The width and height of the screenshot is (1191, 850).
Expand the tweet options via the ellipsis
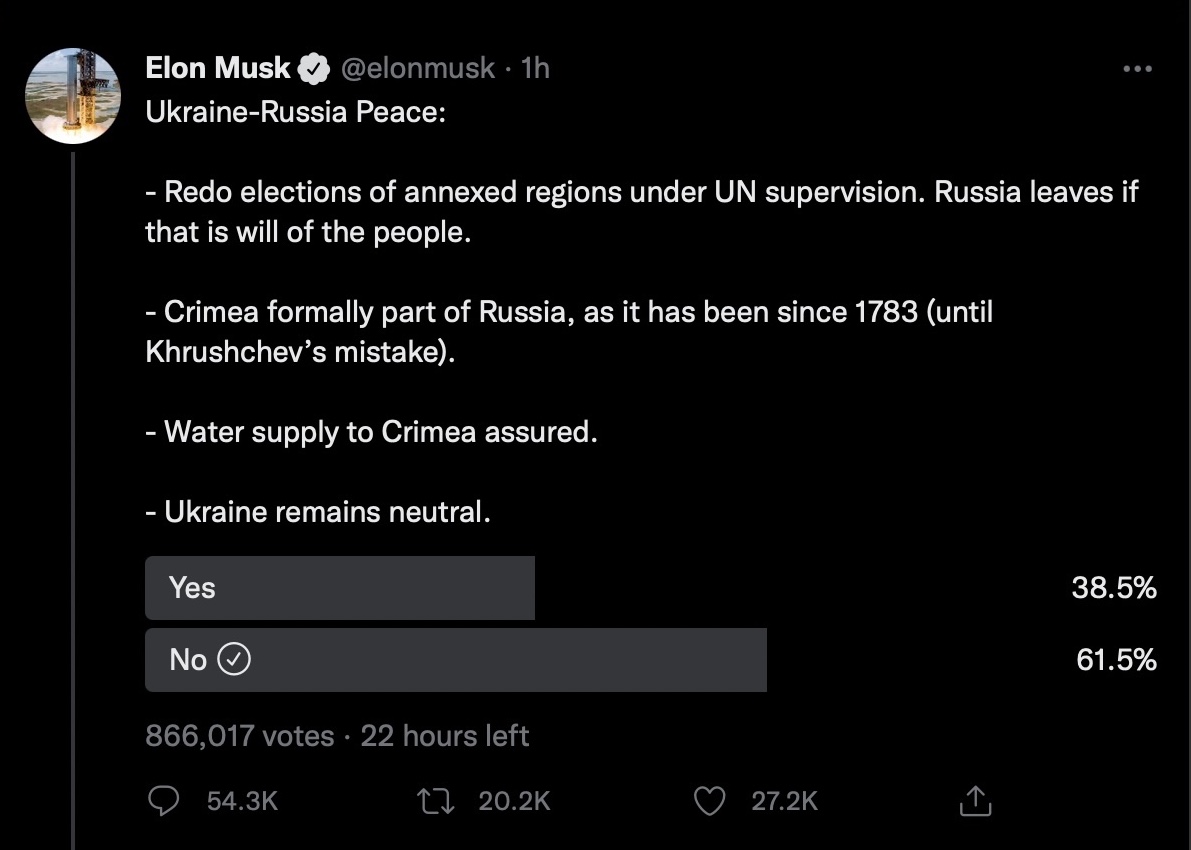pyautogui.click(x=1137, y=68)
